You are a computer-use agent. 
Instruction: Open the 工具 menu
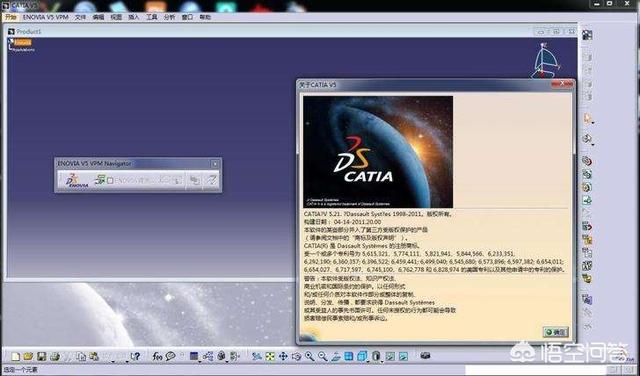pyautogui.click(x=151, y=17)
